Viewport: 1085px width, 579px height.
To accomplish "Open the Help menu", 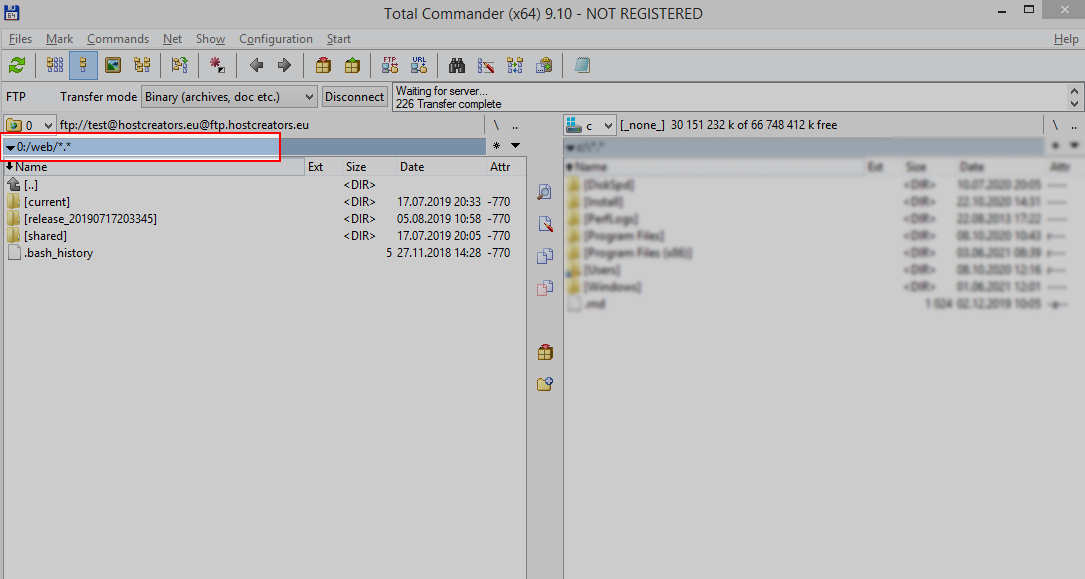I will (1066, 39).
